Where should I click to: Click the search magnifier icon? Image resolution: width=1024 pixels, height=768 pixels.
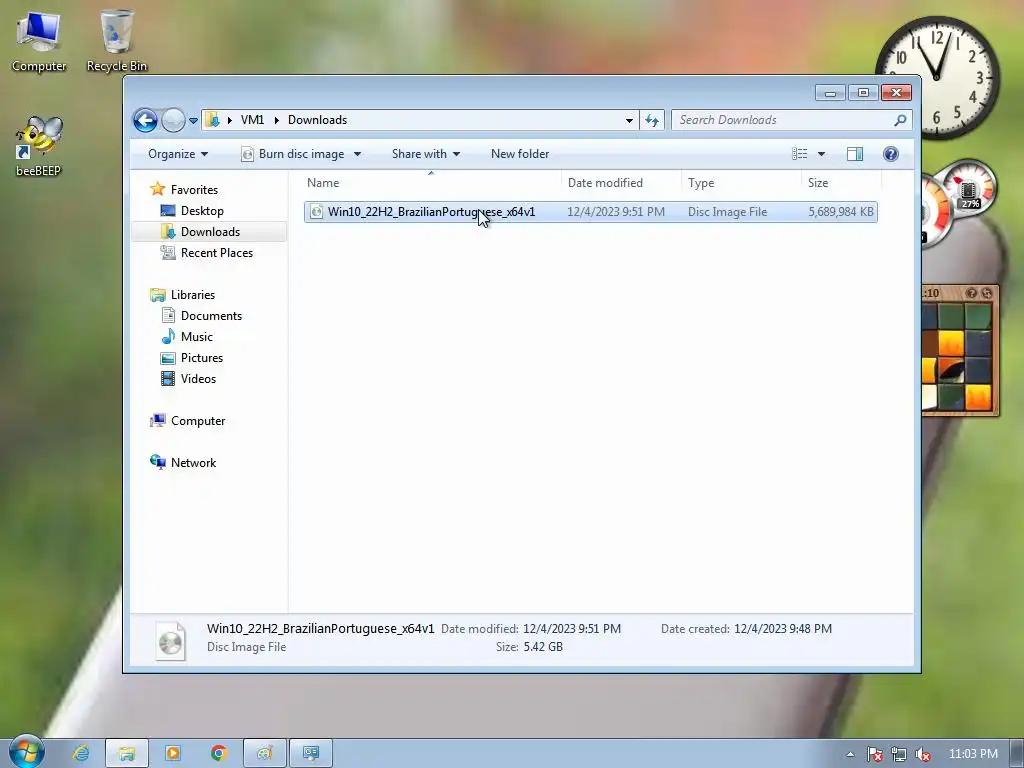900,120
